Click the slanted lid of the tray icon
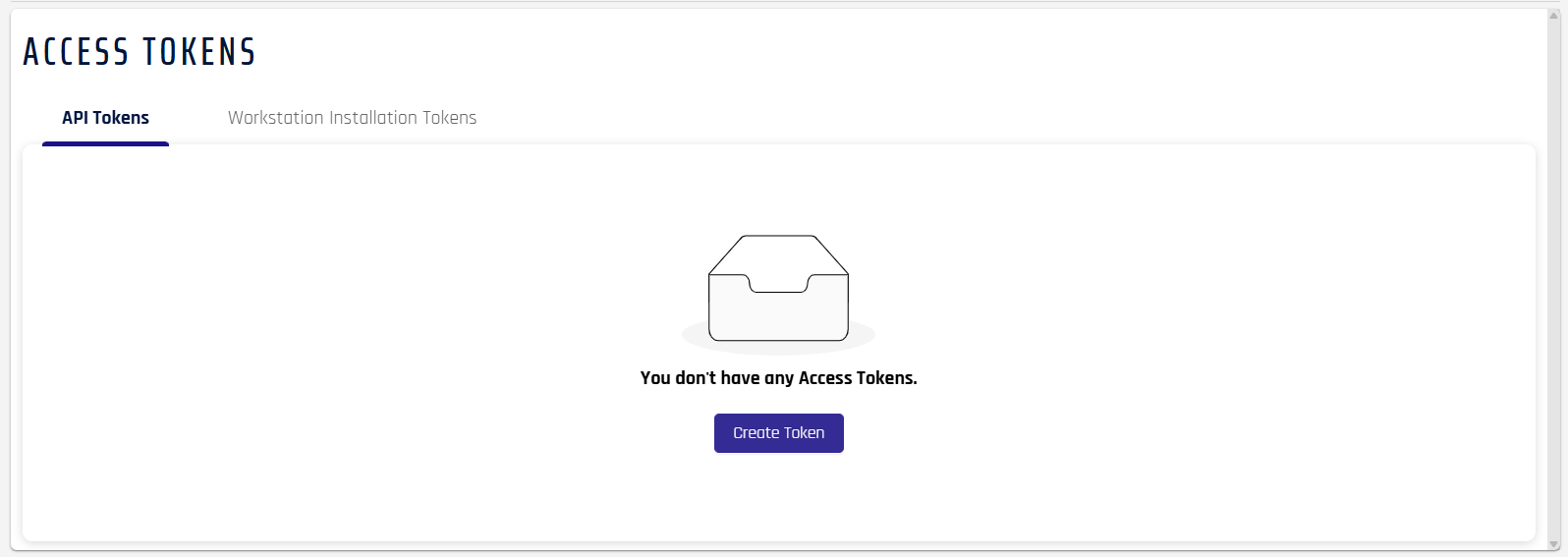1568x557 pixels. pos(778,253)
